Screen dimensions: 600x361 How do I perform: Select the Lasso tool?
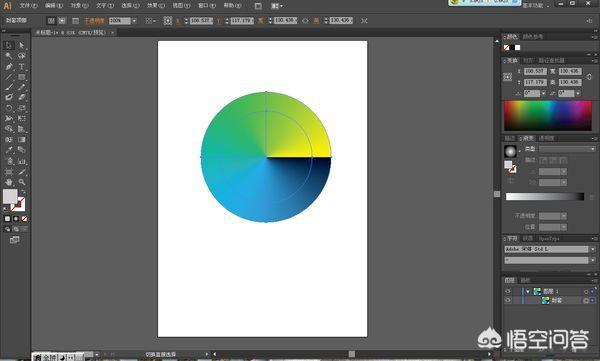[22, 56]
